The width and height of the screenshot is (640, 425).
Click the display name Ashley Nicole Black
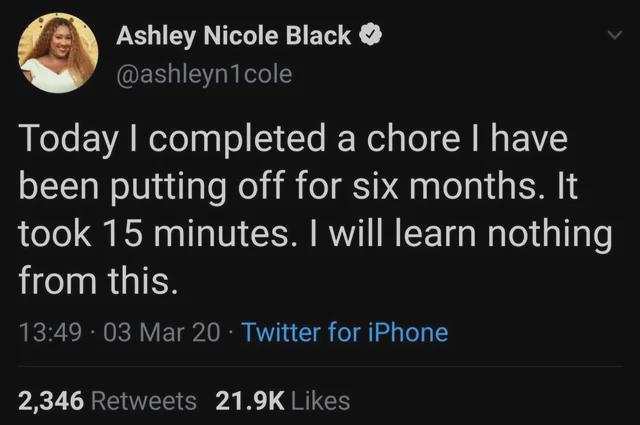[234, 35]
